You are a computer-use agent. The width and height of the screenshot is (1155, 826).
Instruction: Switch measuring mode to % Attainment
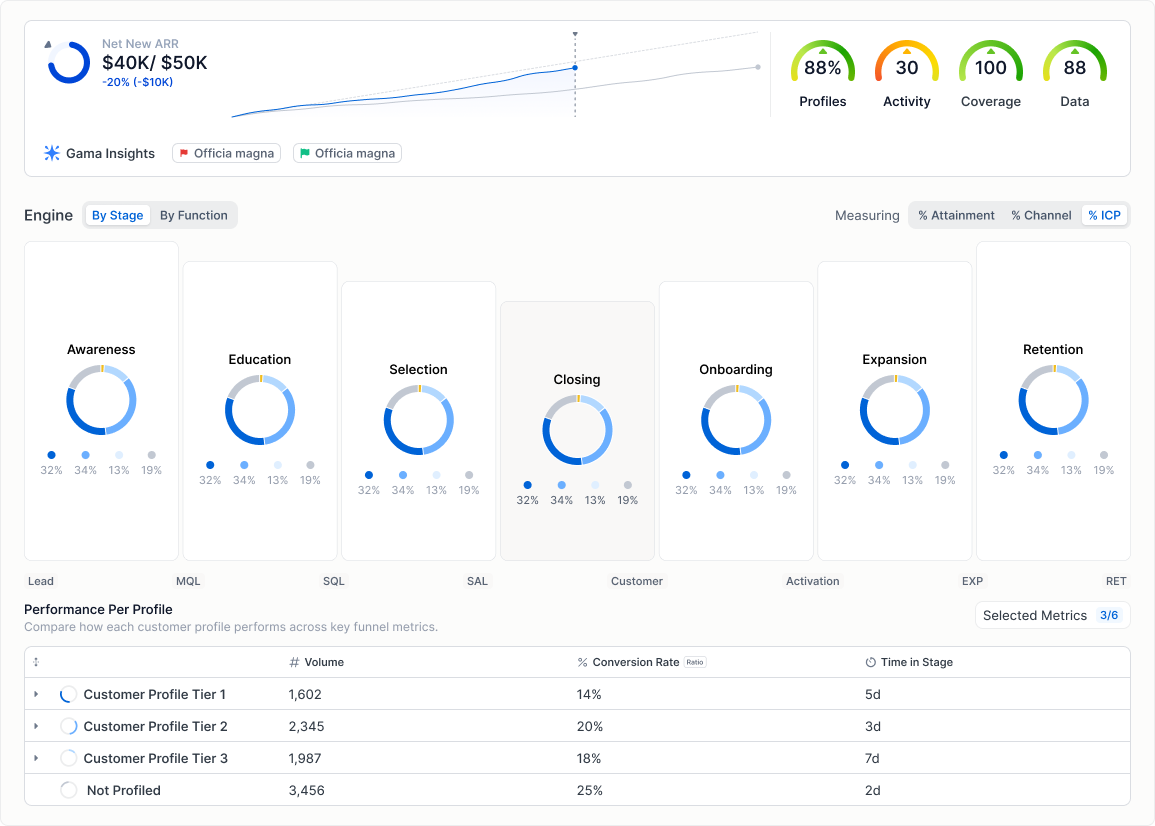(x=955, y=215)
